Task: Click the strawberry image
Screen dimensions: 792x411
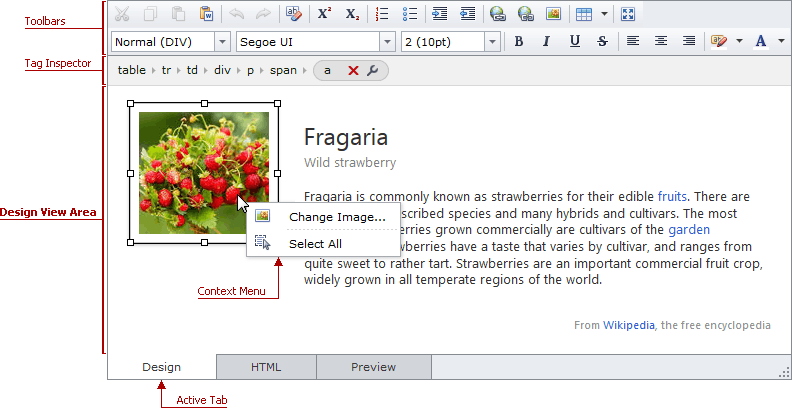Action: [204, 173]
